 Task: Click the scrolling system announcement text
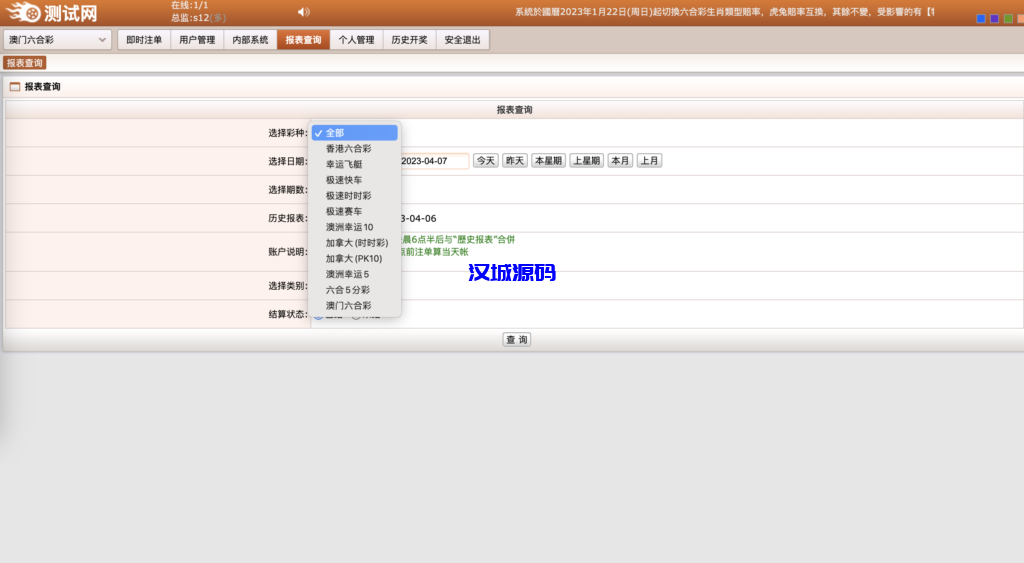point(724,12)
